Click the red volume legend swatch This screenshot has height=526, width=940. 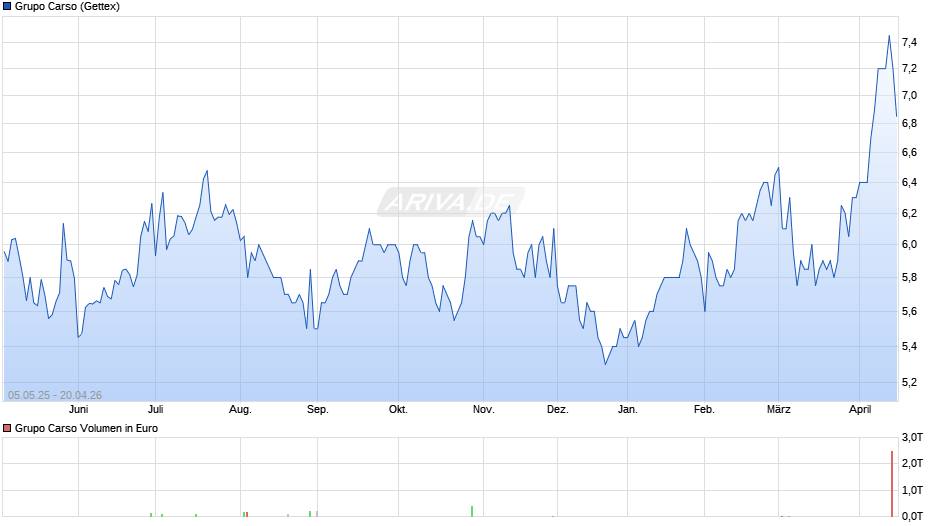coord(7,428)
